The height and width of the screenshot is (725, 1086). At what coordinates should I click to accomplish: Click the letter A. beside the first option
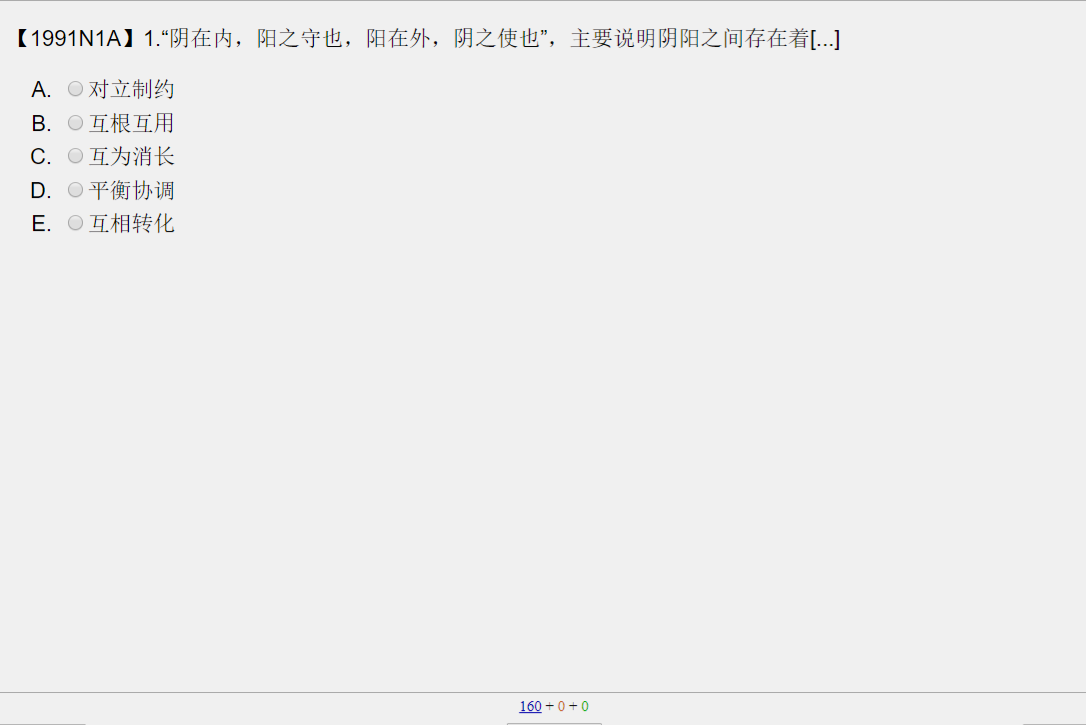(x=41, y=90)
